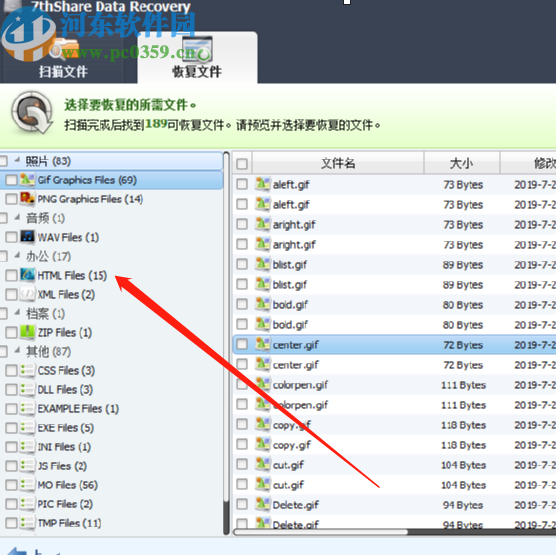Click the image icon of first cut.gif
This screenshot has height=555, width=556.
pos(262,464)
